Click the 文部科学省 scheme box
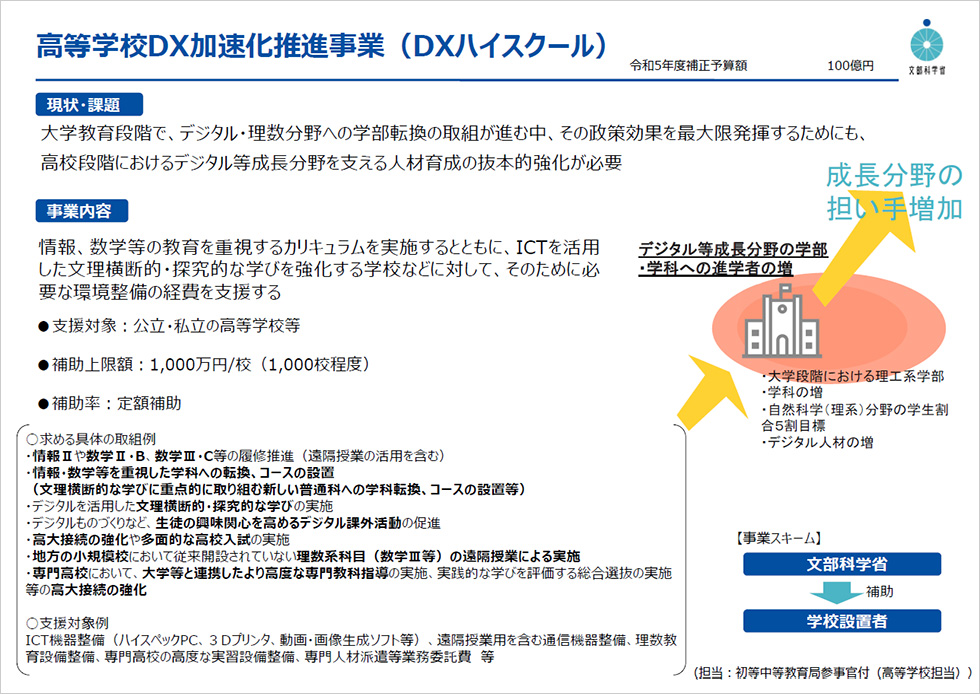The image size is (980, 694). [x=841, y=564]
